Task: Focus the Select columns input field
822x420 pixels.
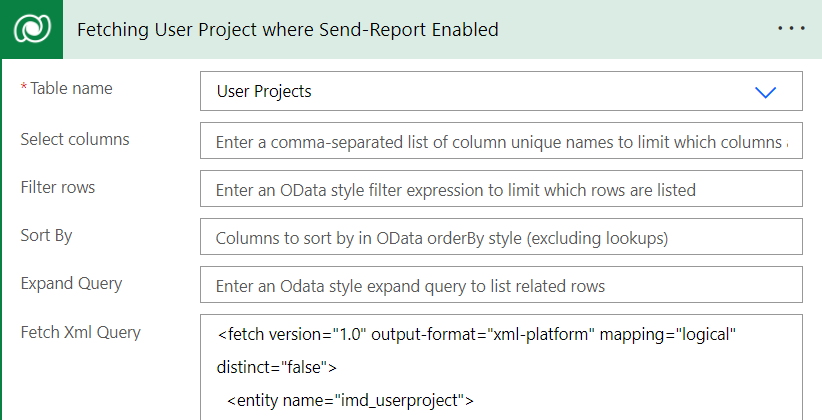Action: tap(501, 142)
